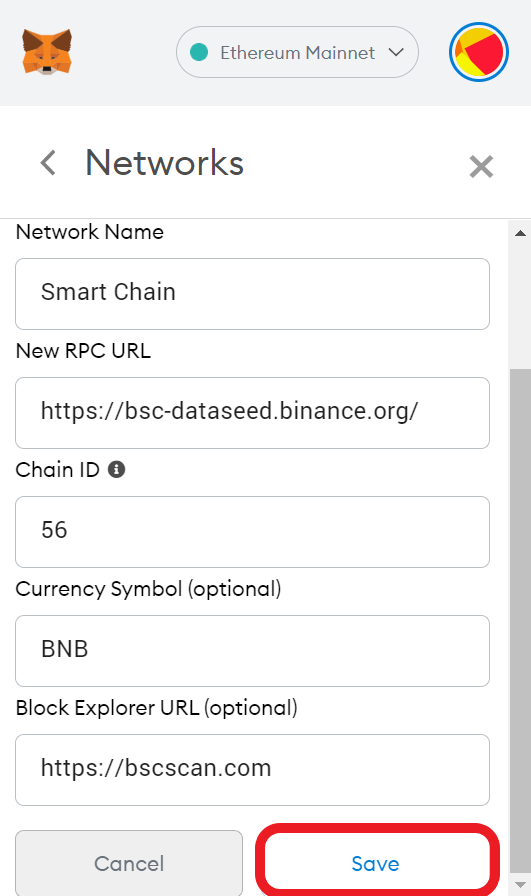This screenshot has height=896, width=531.
Task: Click the New RPC URL input field
Action: (x=253, y=413)
